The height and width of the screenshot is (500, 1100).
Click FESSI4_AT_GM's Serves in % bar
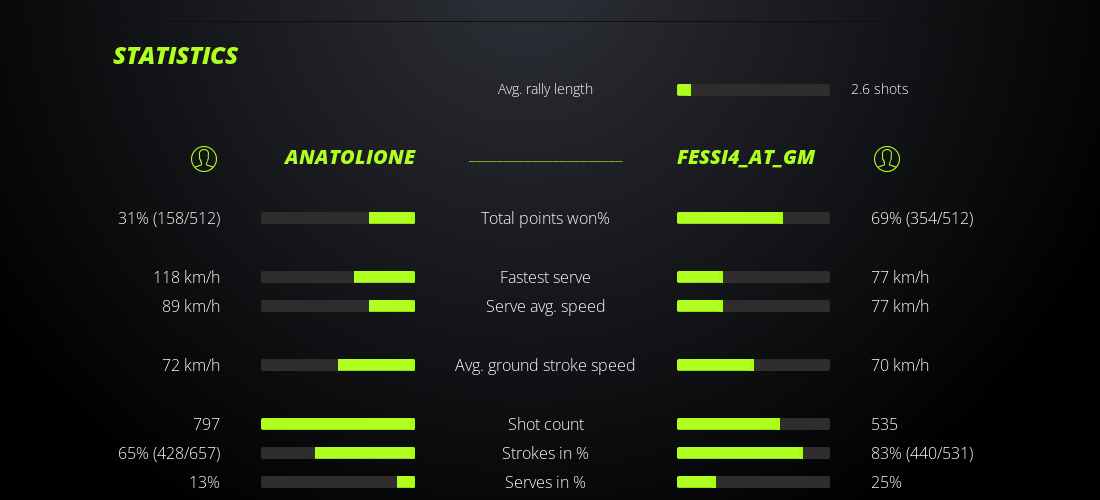(x=753, y=482)
